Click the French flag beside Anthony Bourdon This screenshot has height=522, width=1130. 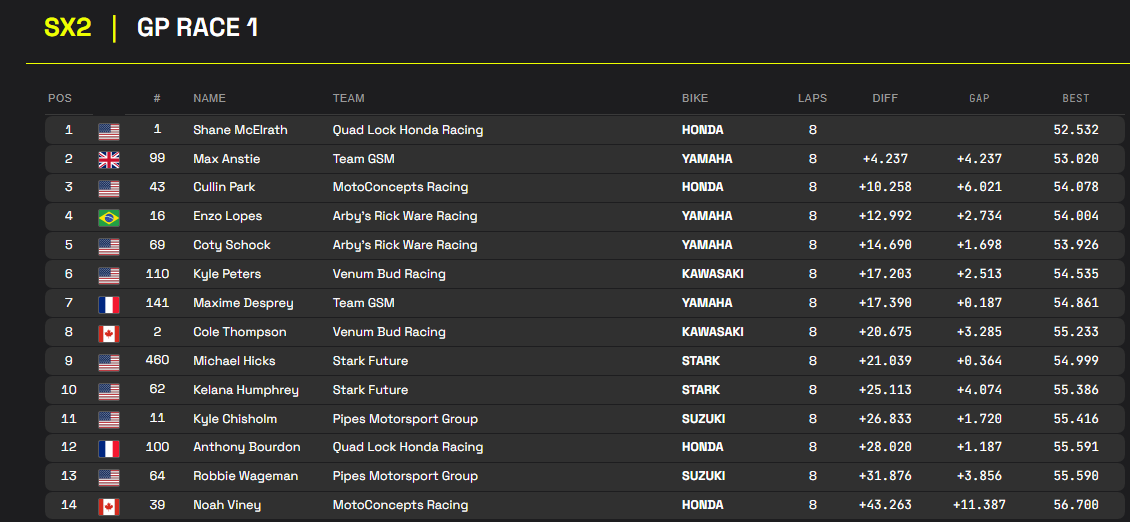[108, 448]
